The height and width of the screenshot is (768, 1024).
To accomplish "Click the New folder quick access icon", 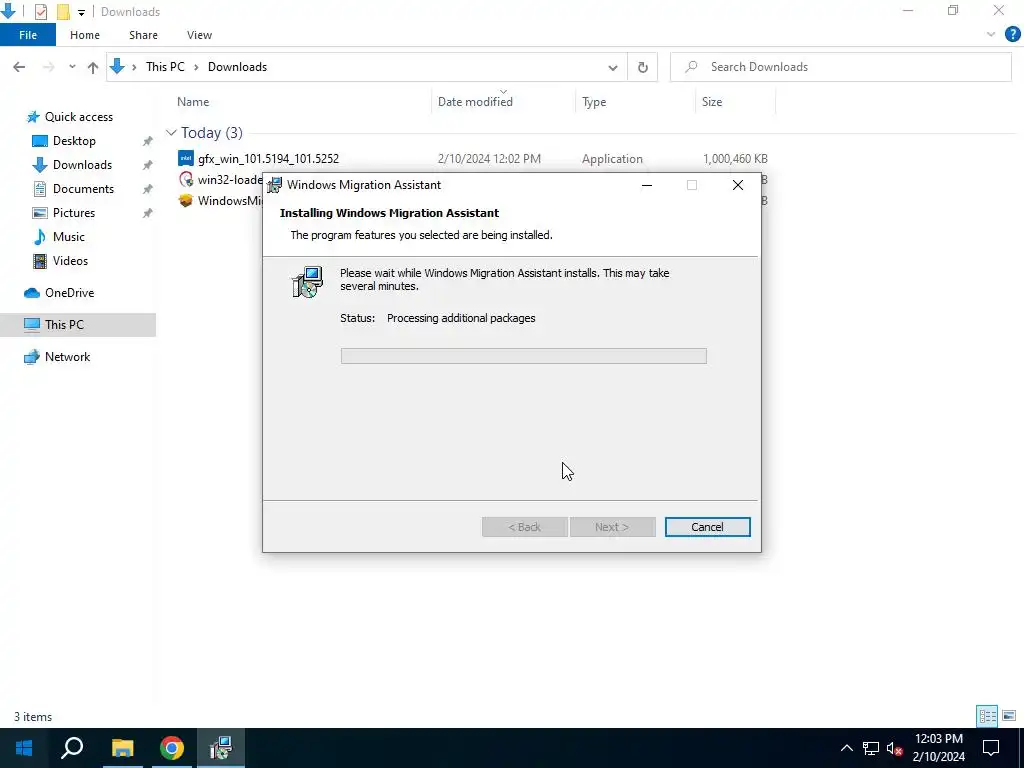I will pos(63,12).
